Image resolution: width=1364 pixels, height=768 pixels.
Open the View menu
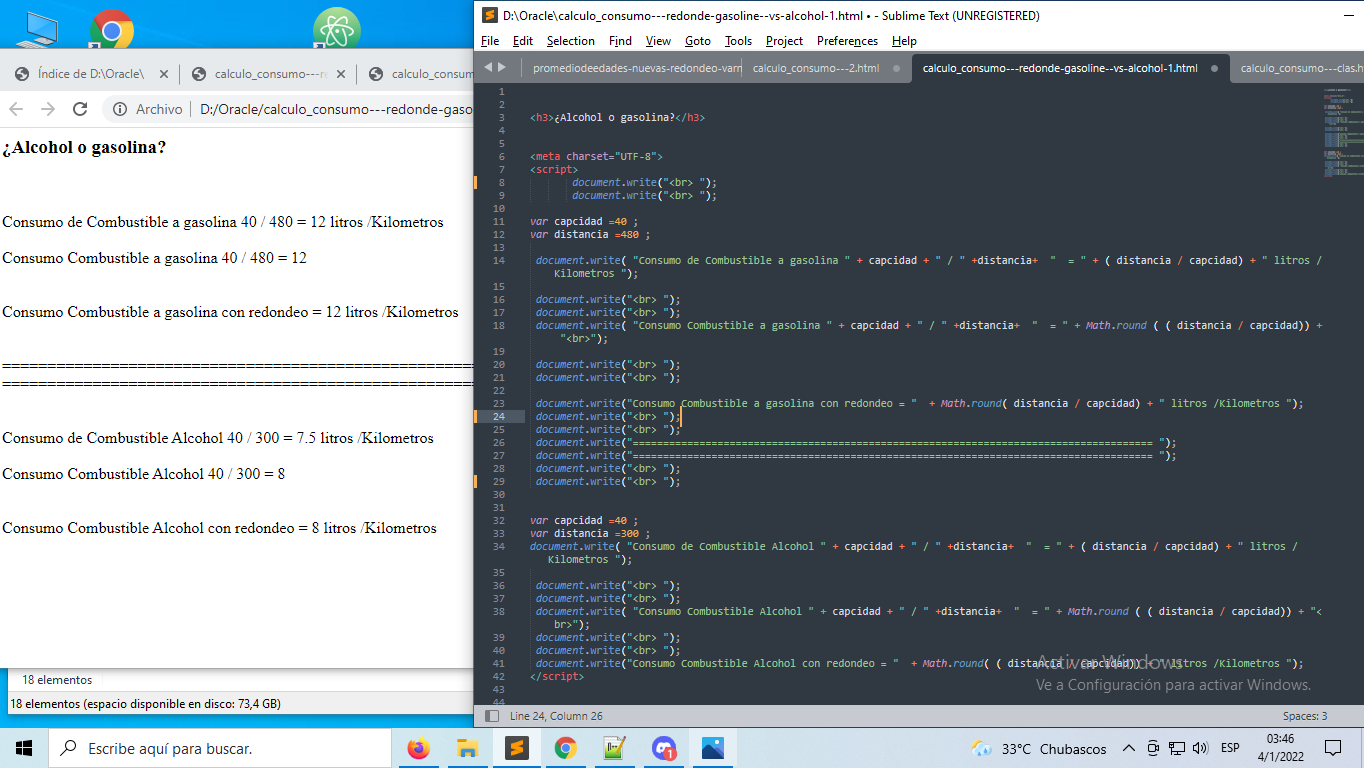point(658,41)
